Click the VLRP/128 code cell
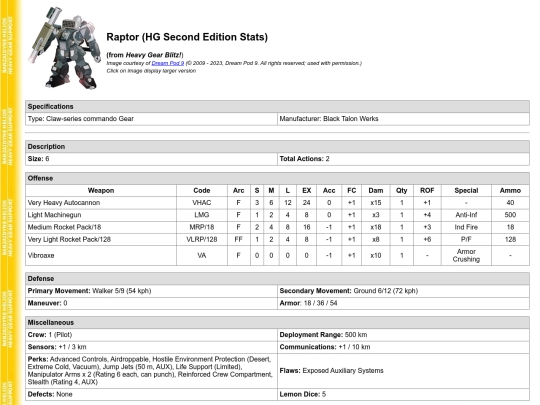 point(202,239)
